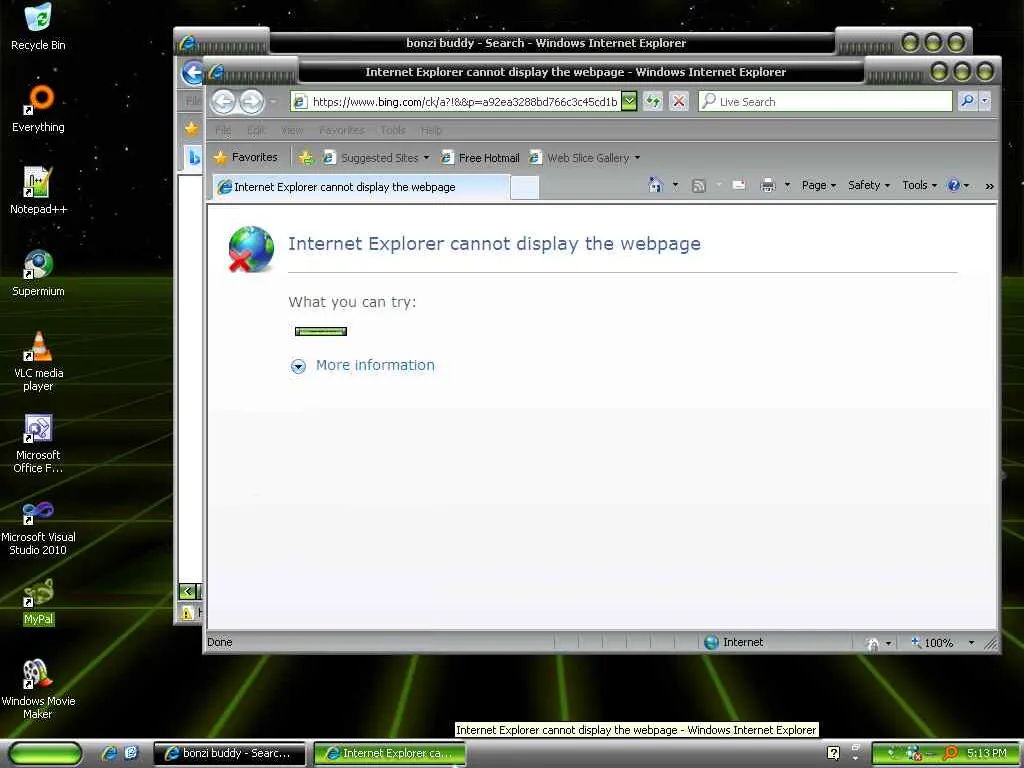Click the Bing tab icon in background window
The width and height of the screenshot is (1024, 768).
tap(194, 157)
